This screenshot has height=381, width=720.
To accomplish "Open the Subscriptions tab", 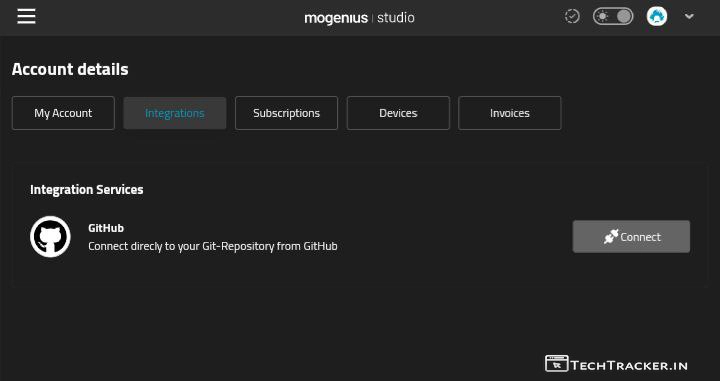I will tap(287, 113).
